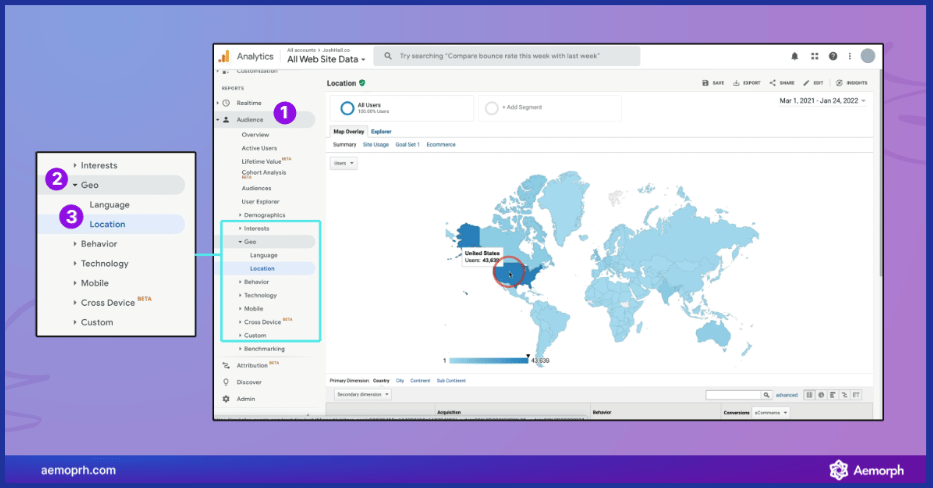Select the Performance bar view icon

click(832, 395)
